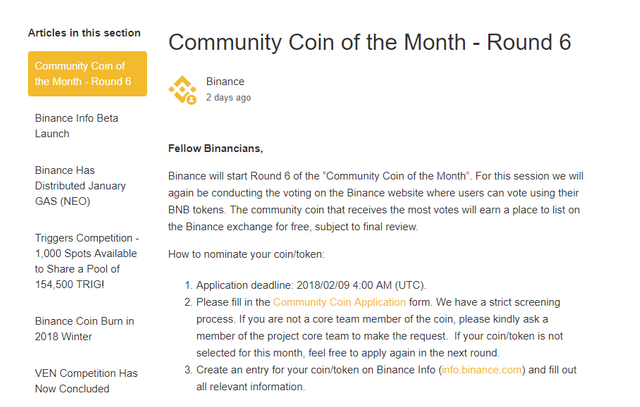Click the user badge on Binance avatar
The height and width of the screenshot is (407, 640).
[191, 99]
